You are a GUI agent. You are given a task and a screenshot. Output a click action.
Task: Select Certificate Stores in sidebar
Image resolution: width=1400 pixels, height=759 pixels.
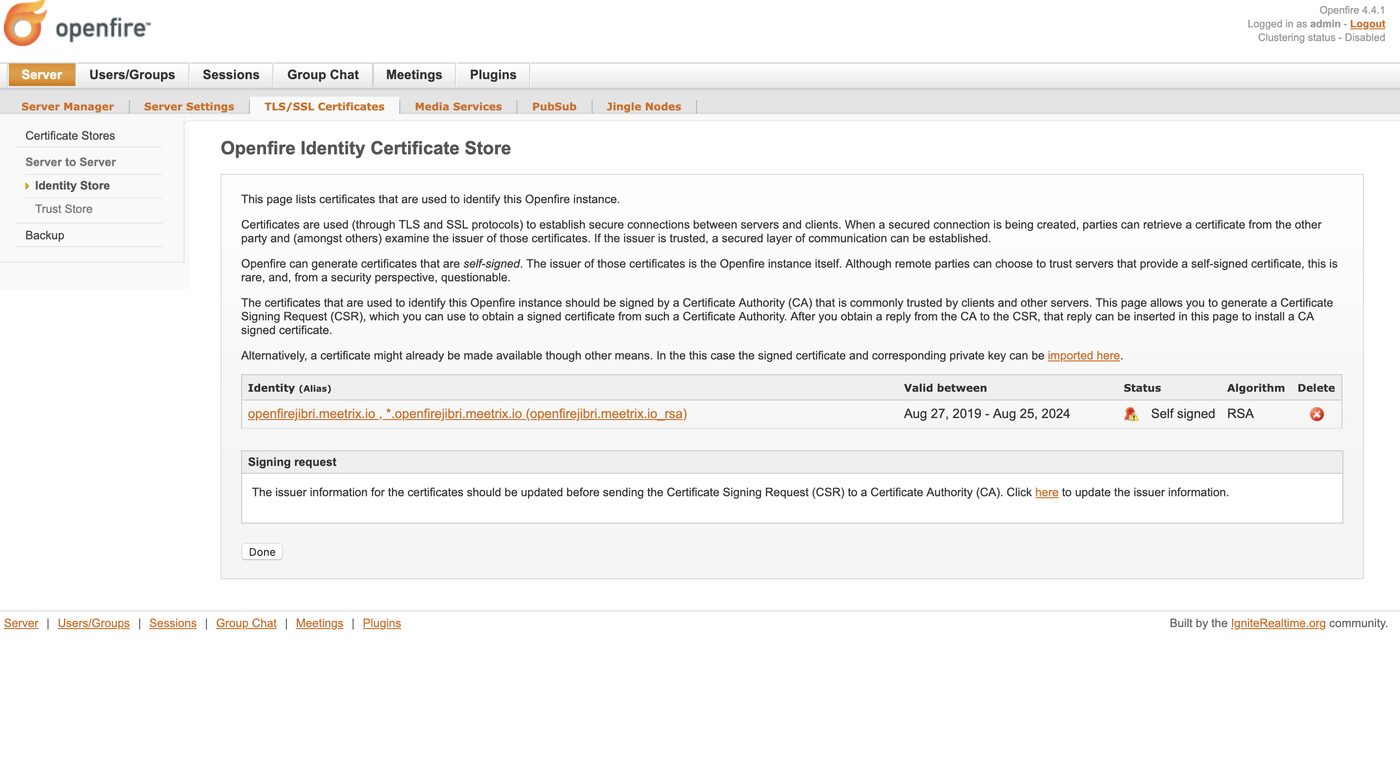click(x=70, y=136)
